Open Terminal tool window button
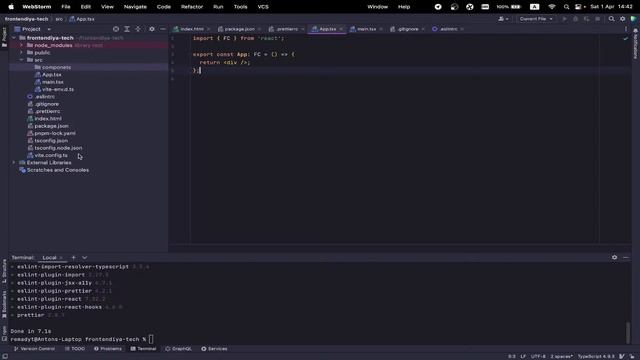 143,349
